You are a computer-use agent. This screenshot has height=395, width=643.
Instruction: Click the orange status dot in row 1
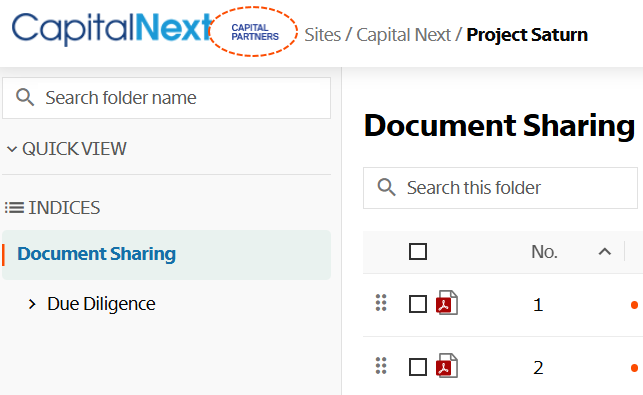(634, 305)
